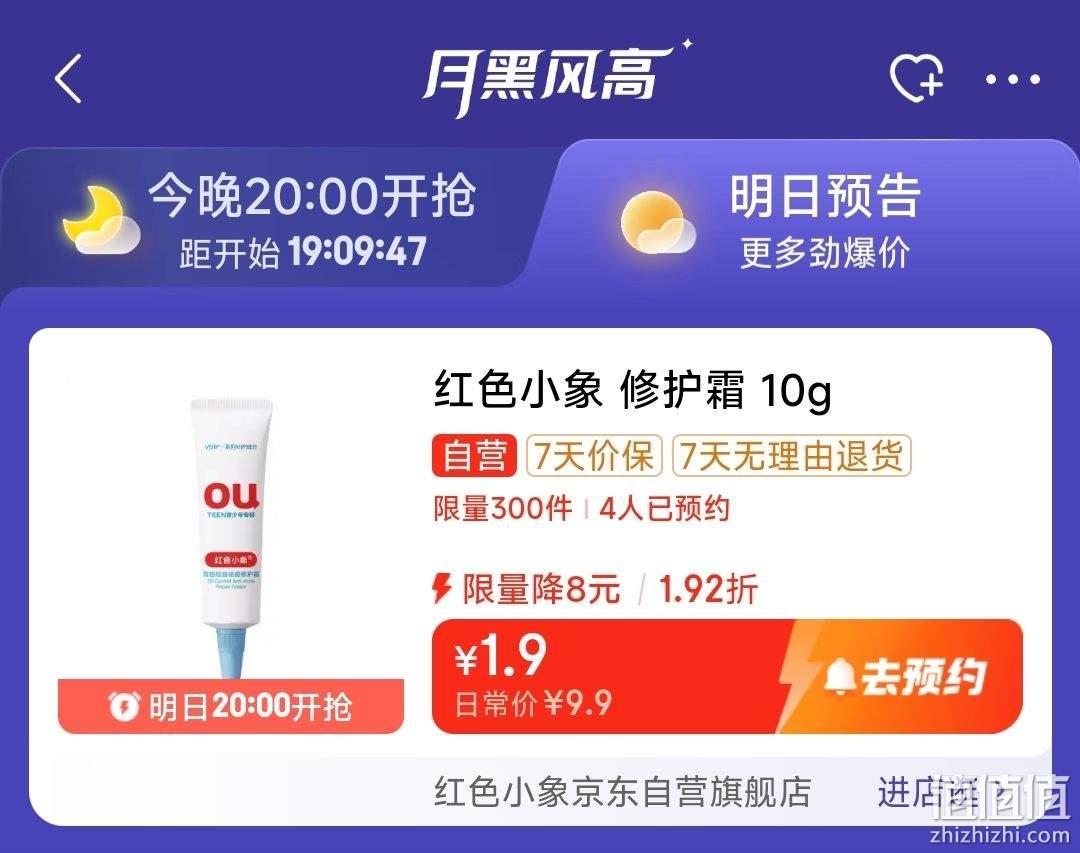Open 红色小象京东自营旗舰店 store name
The width and height of the screenshot is (1080, 853).
pyautogui.click(x=623, y=792)
